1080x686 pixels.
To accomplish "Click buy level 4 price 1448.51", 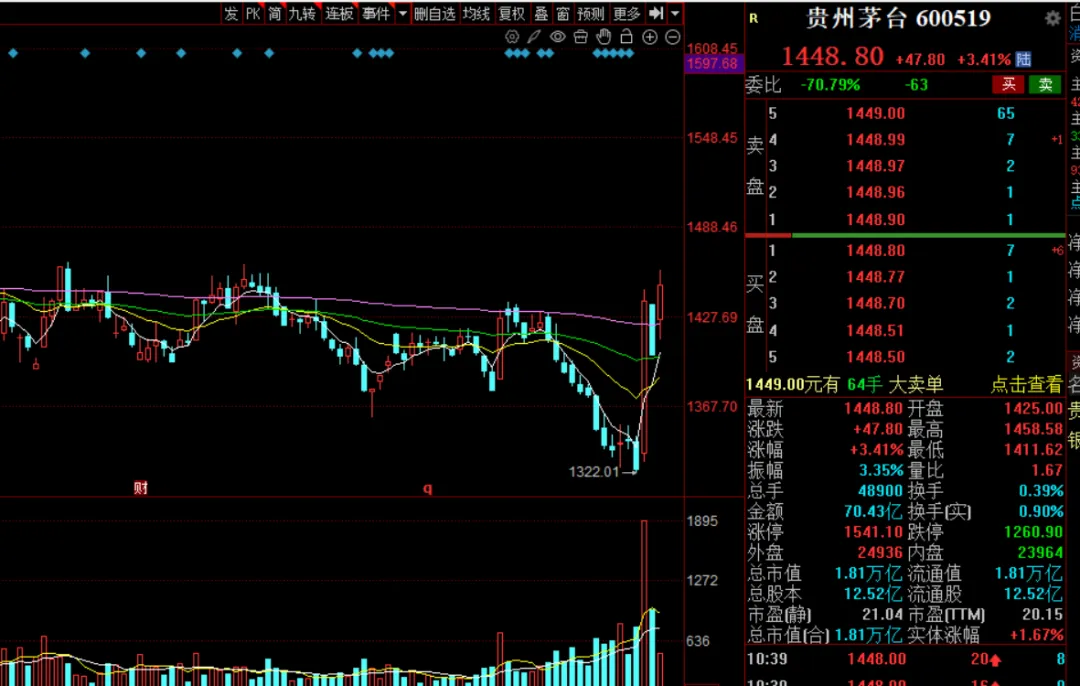I will (875, 331).
